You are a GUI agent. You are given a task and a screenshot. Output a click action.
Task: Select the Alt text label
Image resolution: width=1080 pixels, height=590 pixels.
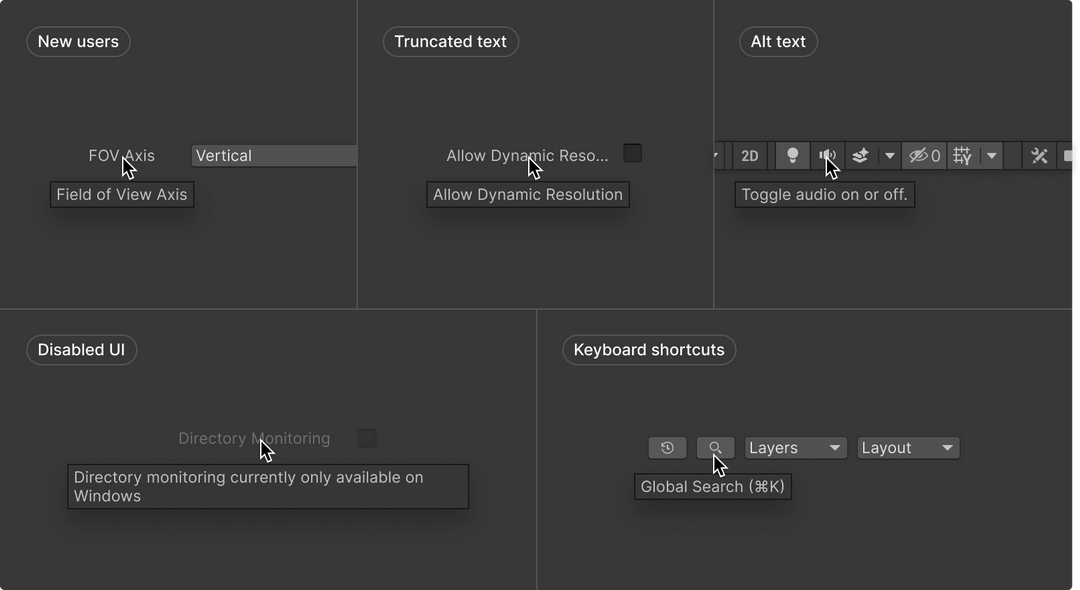pyautogui.click(x=778, y=41)
